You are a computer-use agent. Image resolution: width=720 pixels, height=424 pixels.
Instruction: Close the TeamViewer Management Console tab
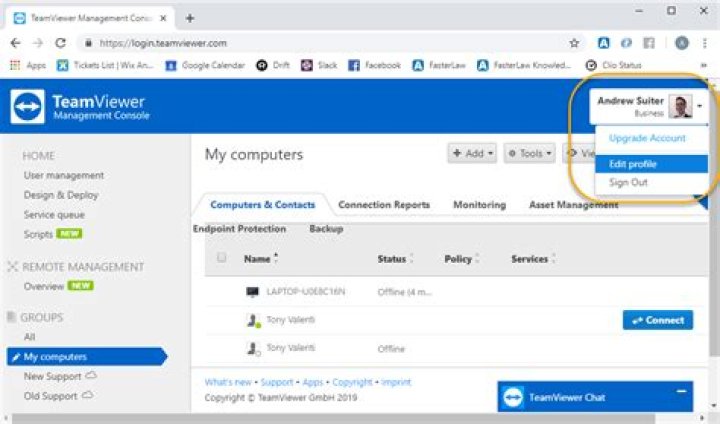[163, 18]
